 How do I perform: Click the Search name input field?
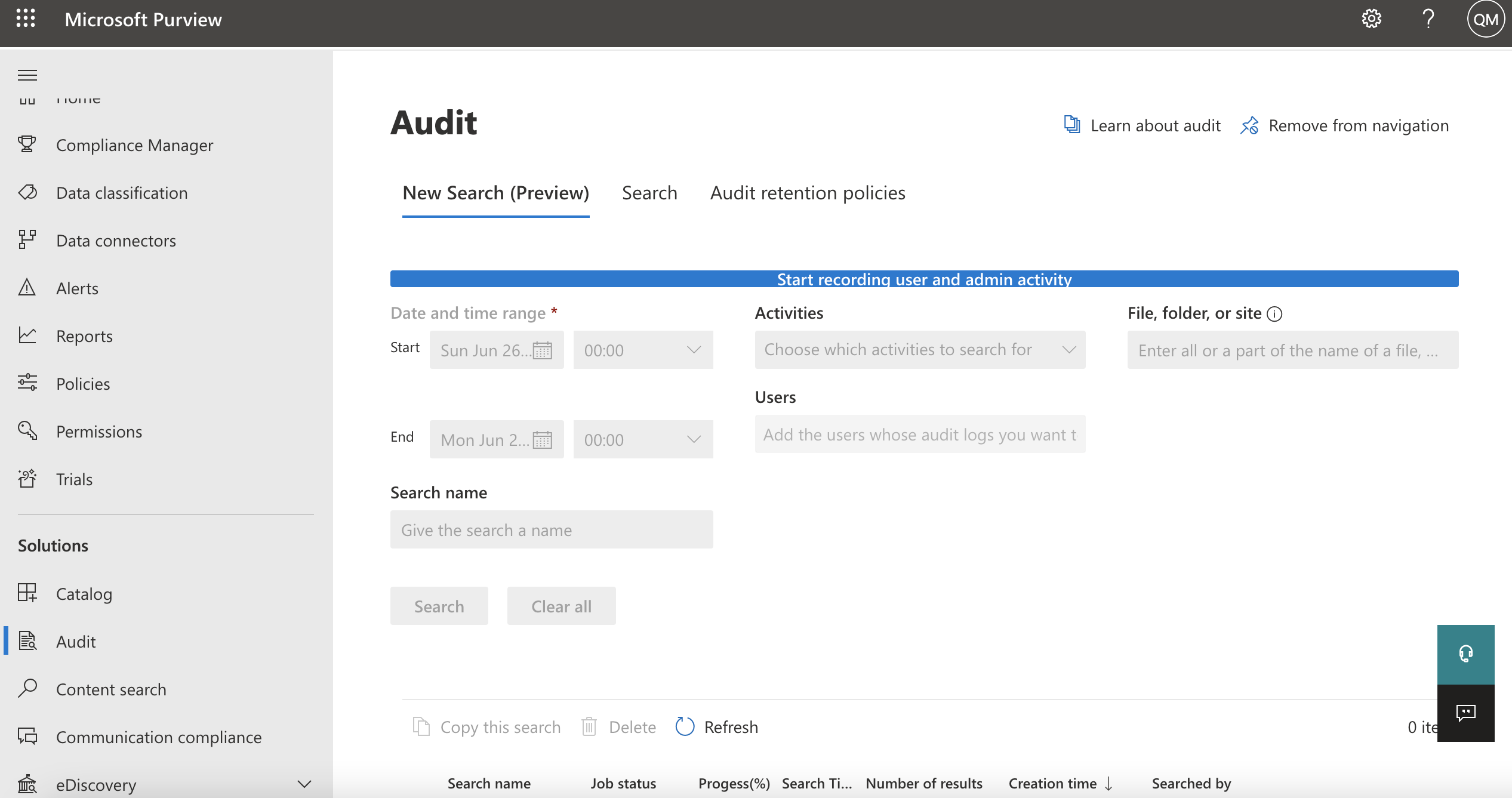coord(551,529)
